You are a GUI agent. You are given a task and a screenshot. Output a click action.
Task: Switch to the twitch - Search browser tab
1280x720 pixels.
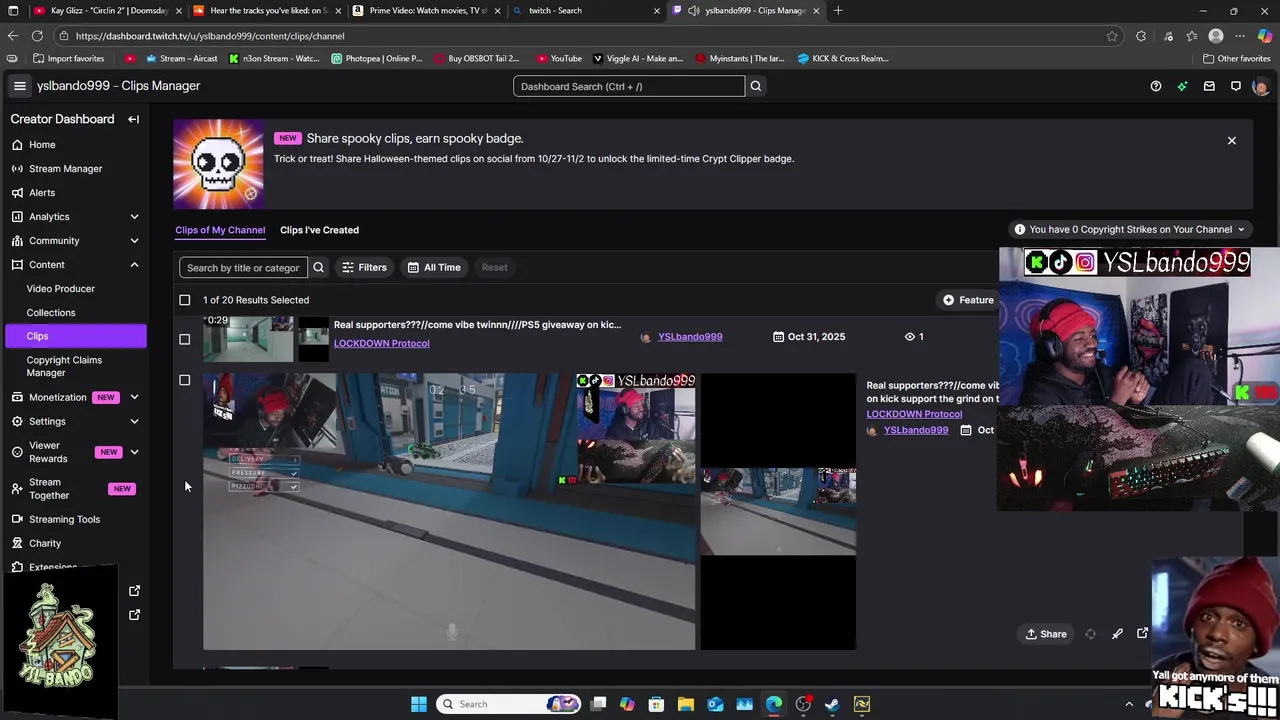click(x=585, y=10)
